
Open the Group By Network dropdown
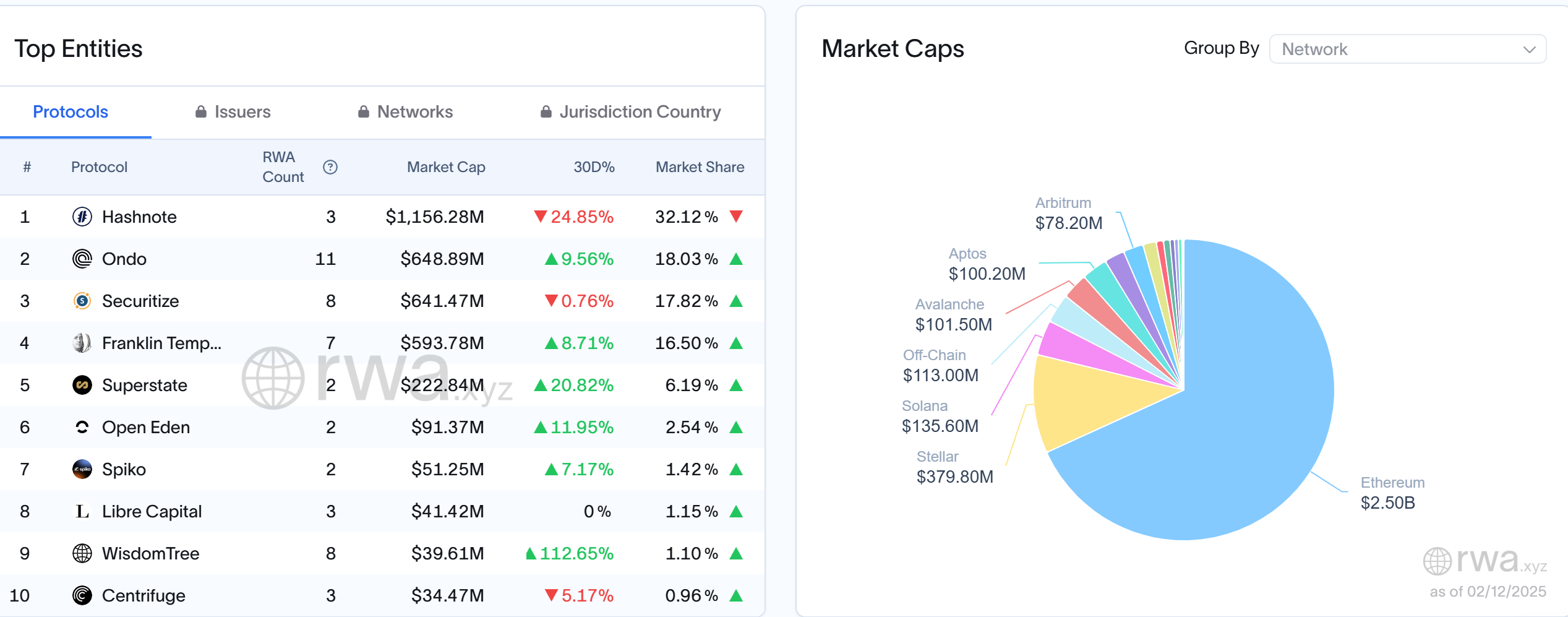[1408, 49]
